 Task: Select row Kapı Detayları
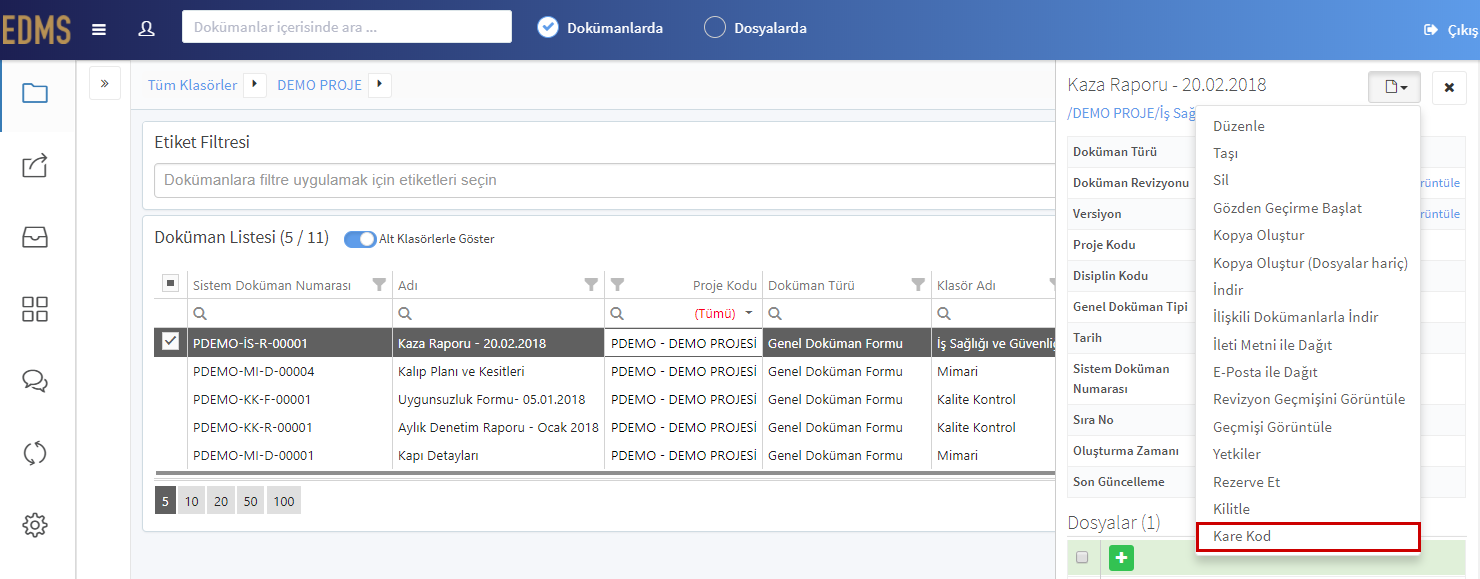[605, 455]
